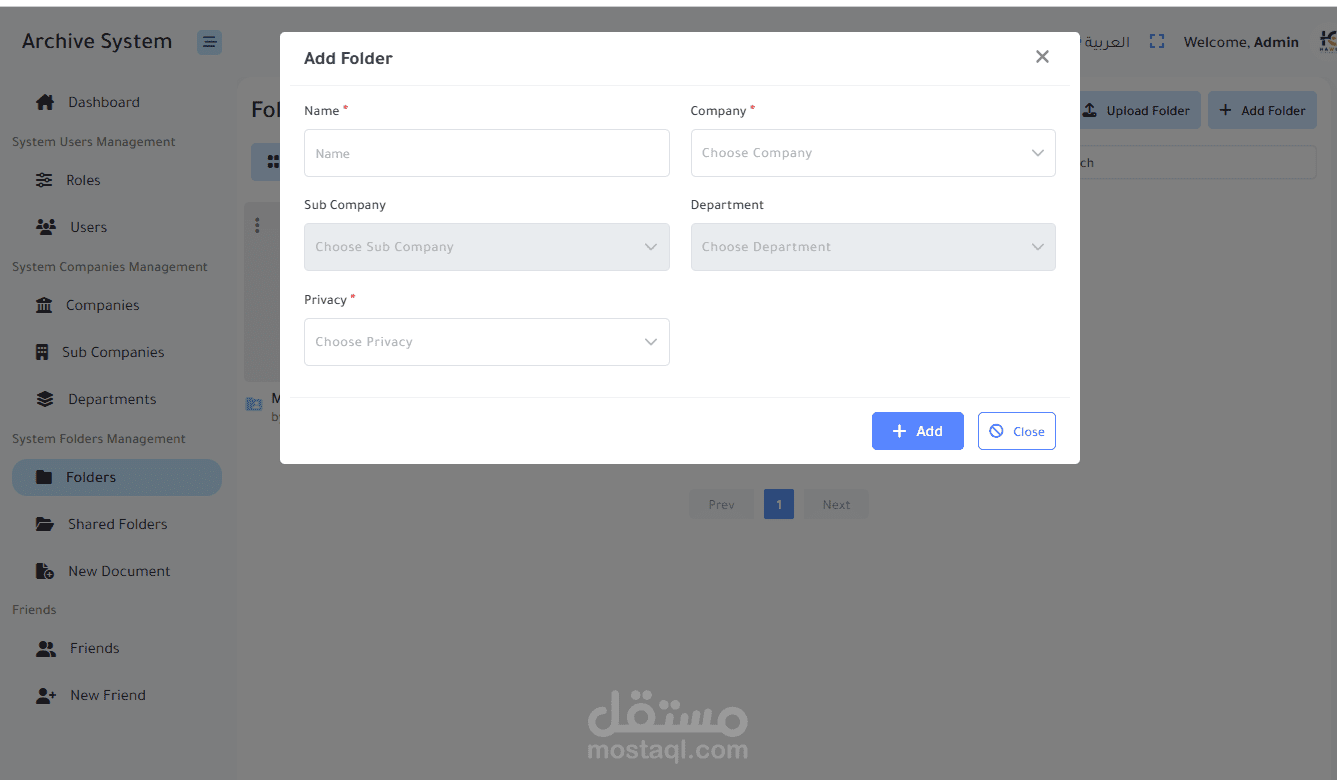Image resolution: width=1337 pixels, height=780 pixels.
Task: Click the New Document file icon
Action: pos(45,571)
